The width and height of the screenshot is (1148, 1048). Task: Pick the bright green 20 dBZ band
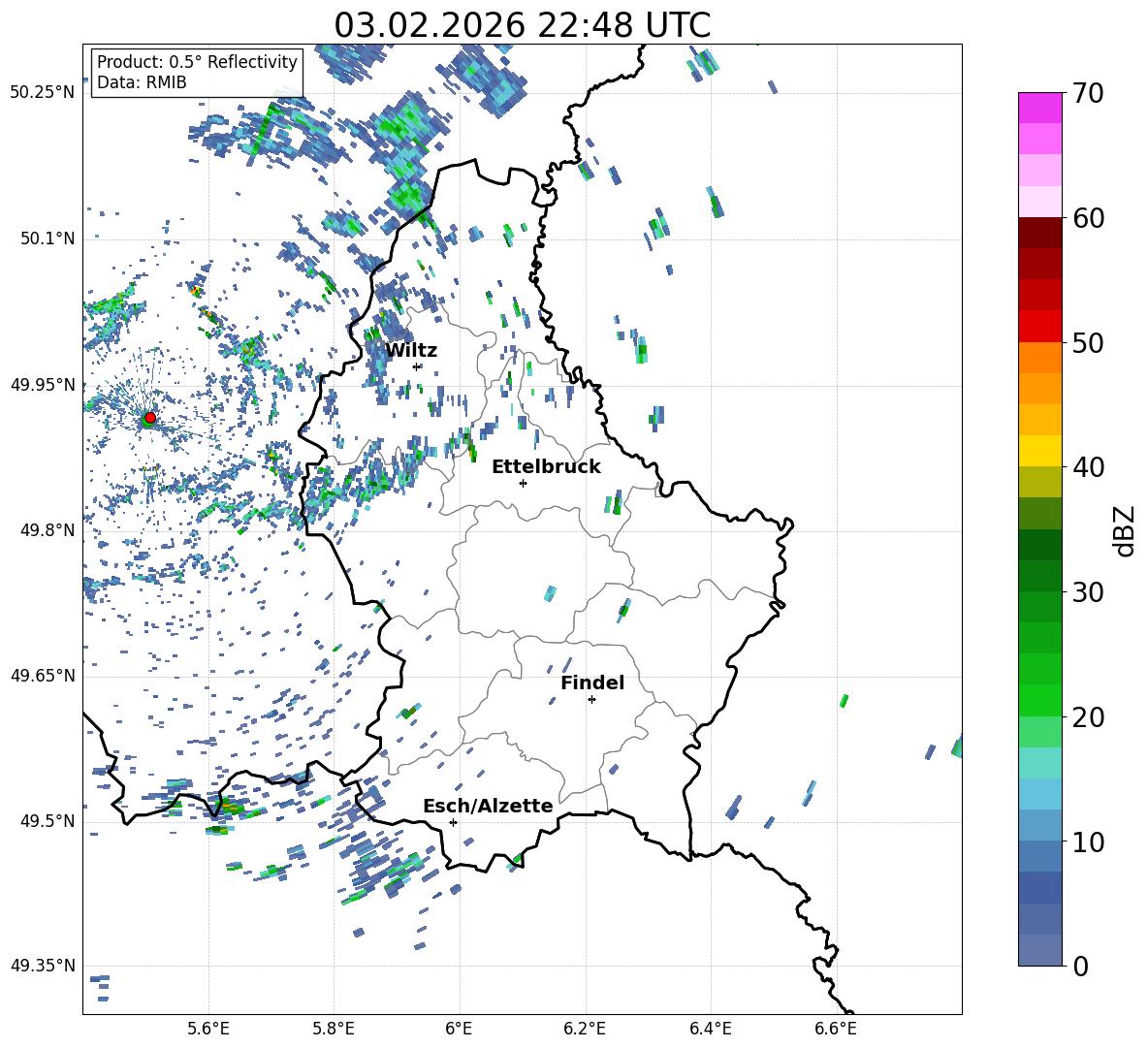coord(1039,700)
